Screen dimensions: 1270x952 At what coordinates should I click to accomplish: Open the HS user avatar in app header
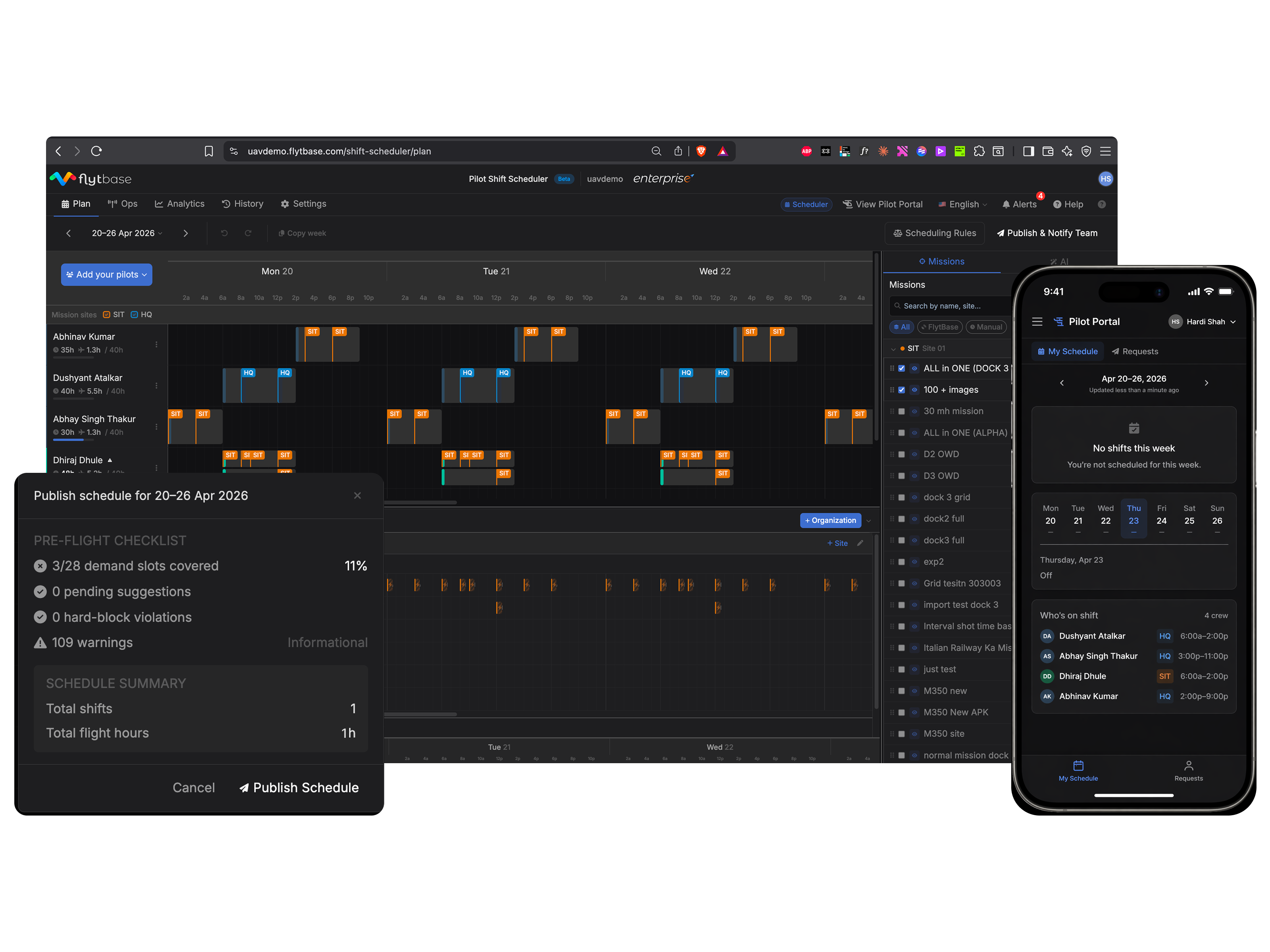point(1105,178)
